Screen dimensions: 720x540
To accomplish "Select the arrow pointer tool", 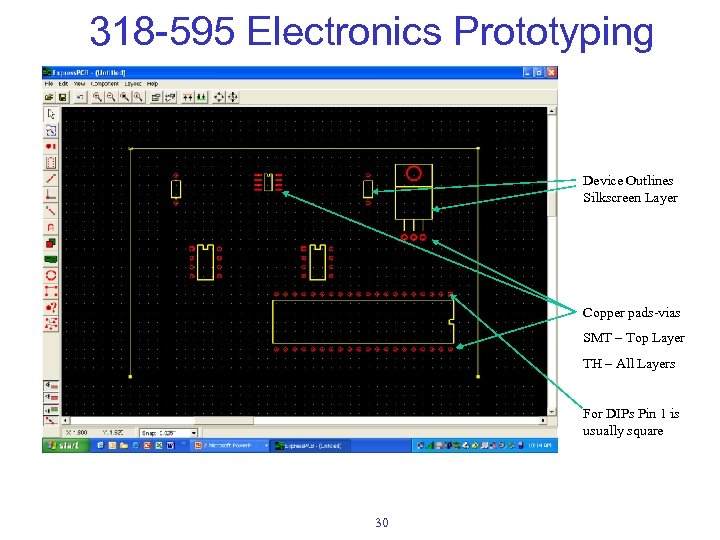I will pos(51,114).
